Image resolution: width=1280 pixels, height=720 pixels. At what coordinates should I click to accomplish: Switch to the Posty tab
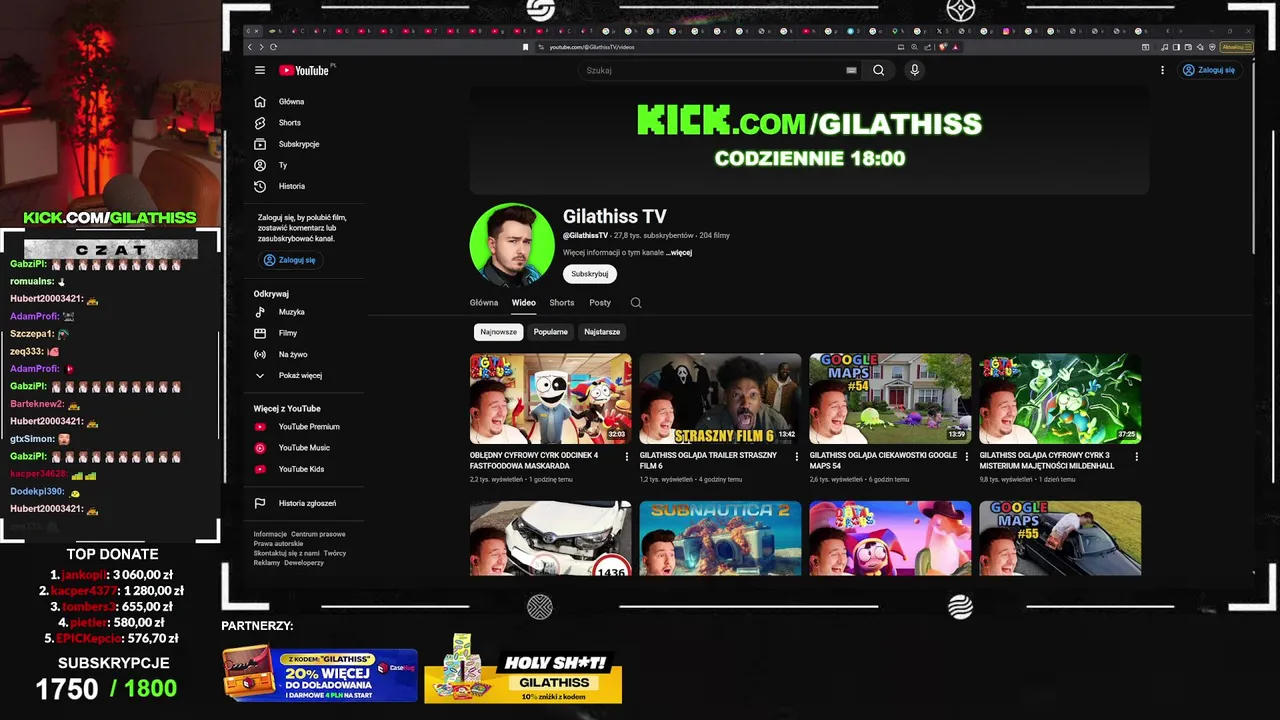[600, 303]
